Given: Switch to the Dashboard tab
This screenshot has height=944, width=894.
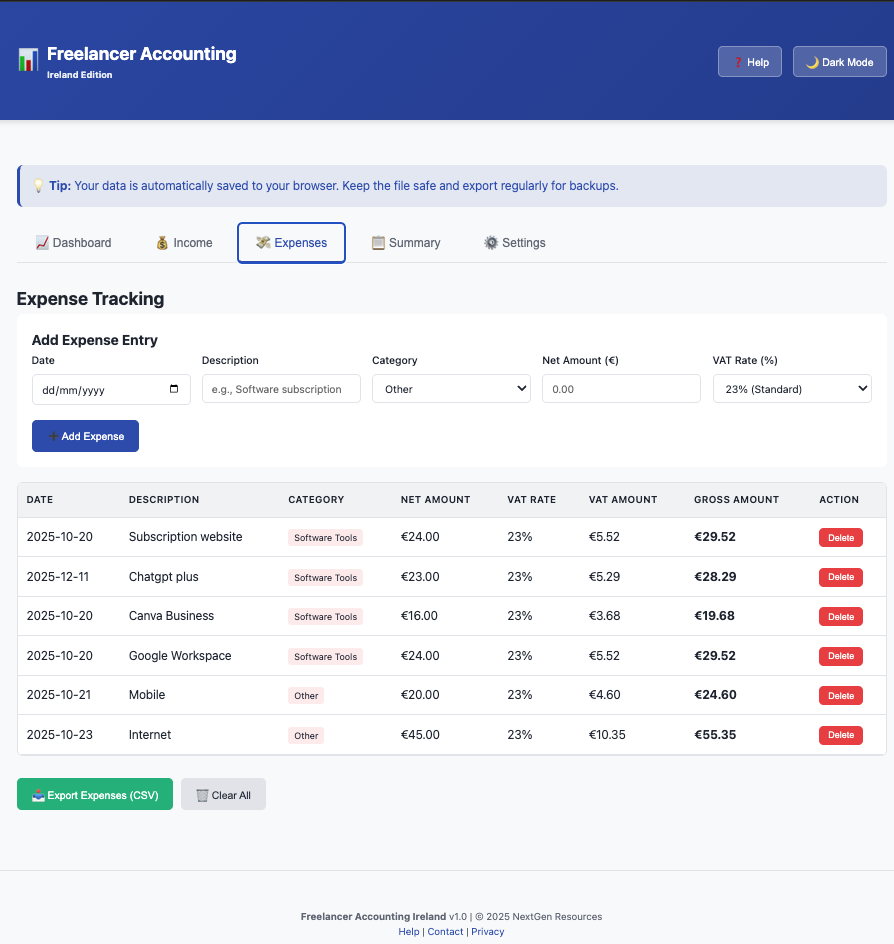Looking at the screenshot, I should point(73,243).
